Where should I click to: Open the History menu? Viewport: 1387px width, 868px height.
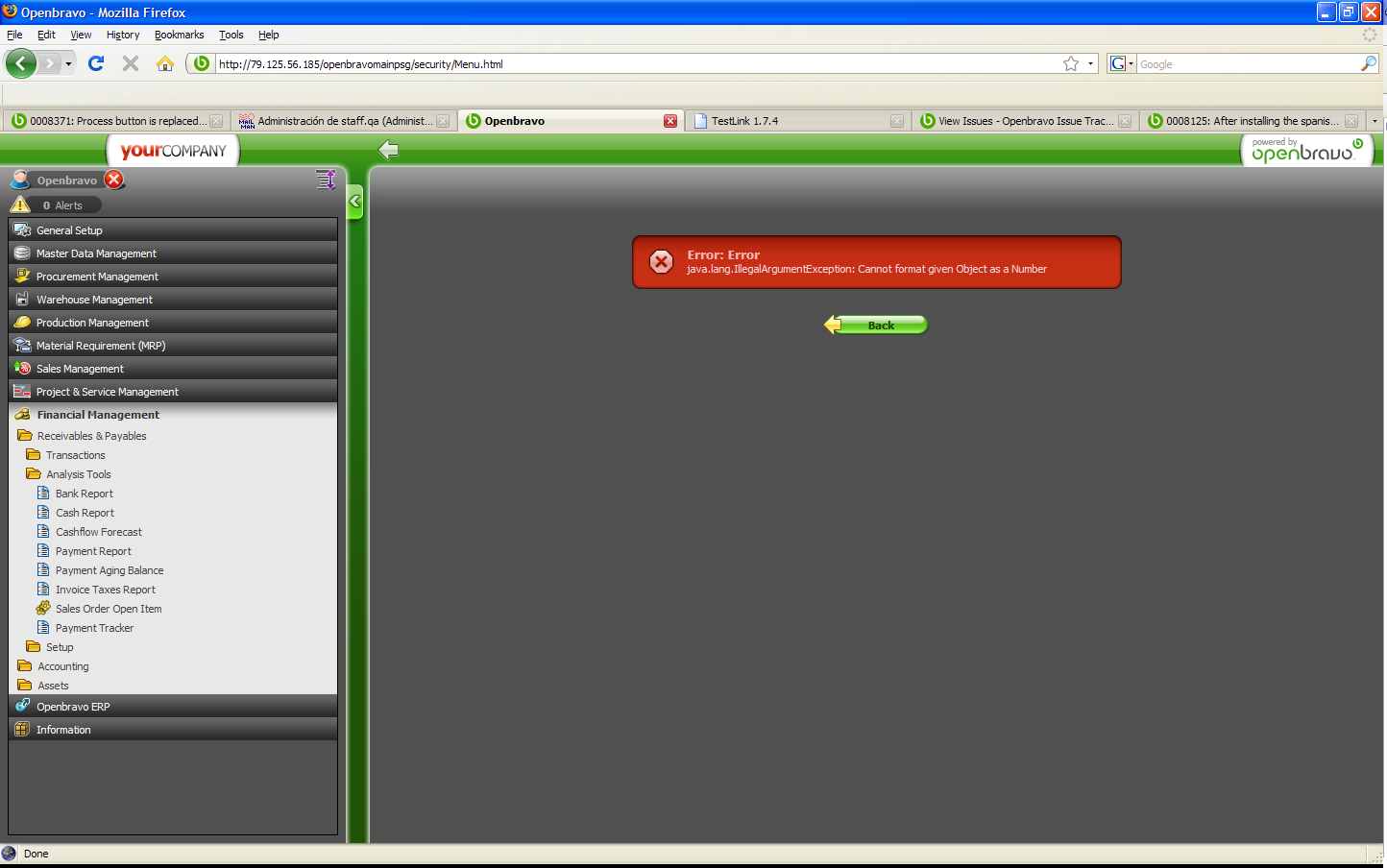click(x=123, y=35)
